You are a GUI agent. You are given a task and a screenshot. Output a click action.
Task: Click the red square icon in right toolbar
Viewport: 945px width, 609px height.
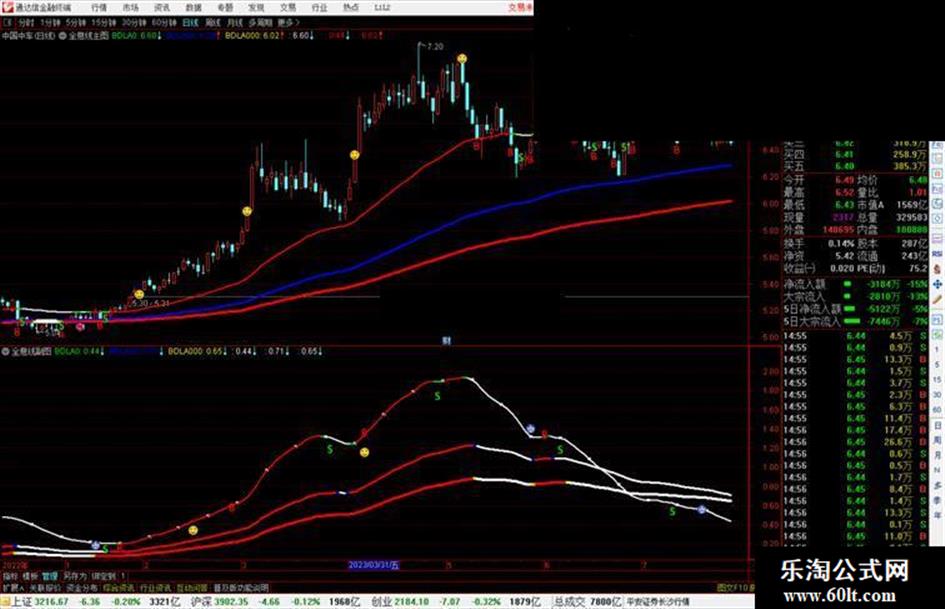pos(937,174)
